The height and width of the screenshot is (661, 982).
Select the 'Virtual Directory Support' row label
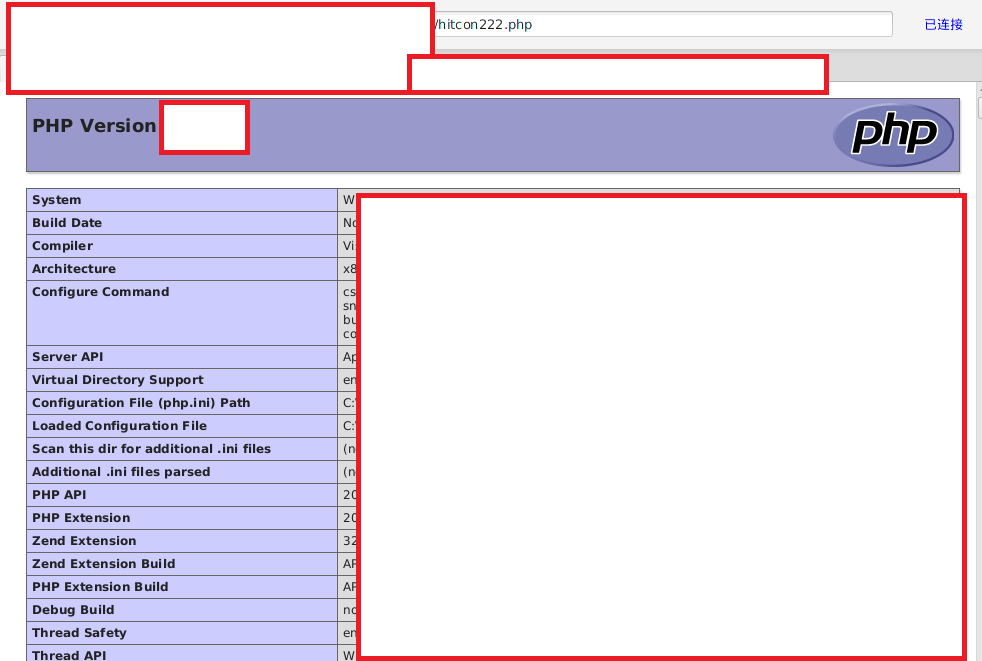point(118,380)
